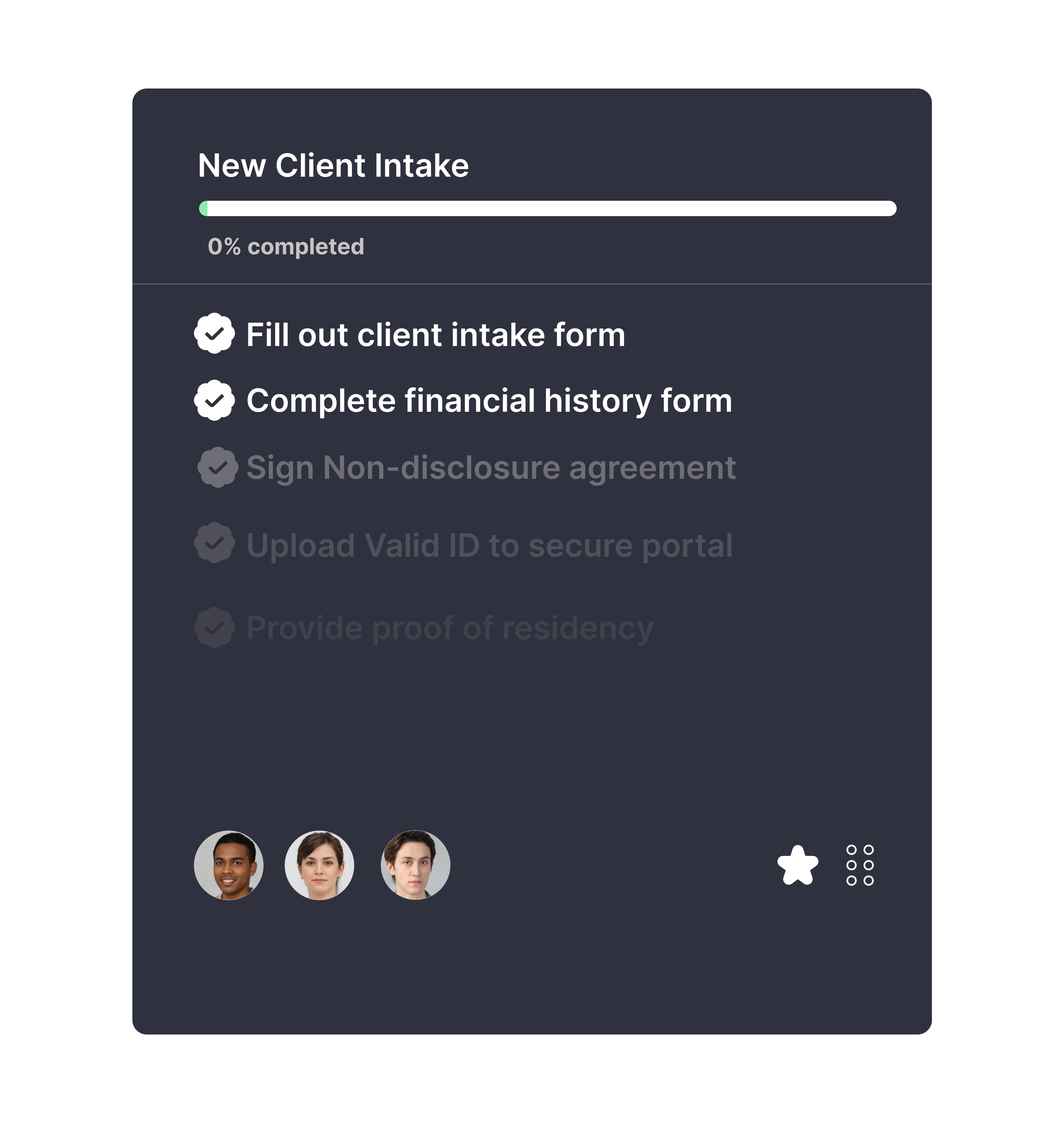Click the '0% completed' label
The width and height of the screenshot is (1064, 1132).
(286, 246)
